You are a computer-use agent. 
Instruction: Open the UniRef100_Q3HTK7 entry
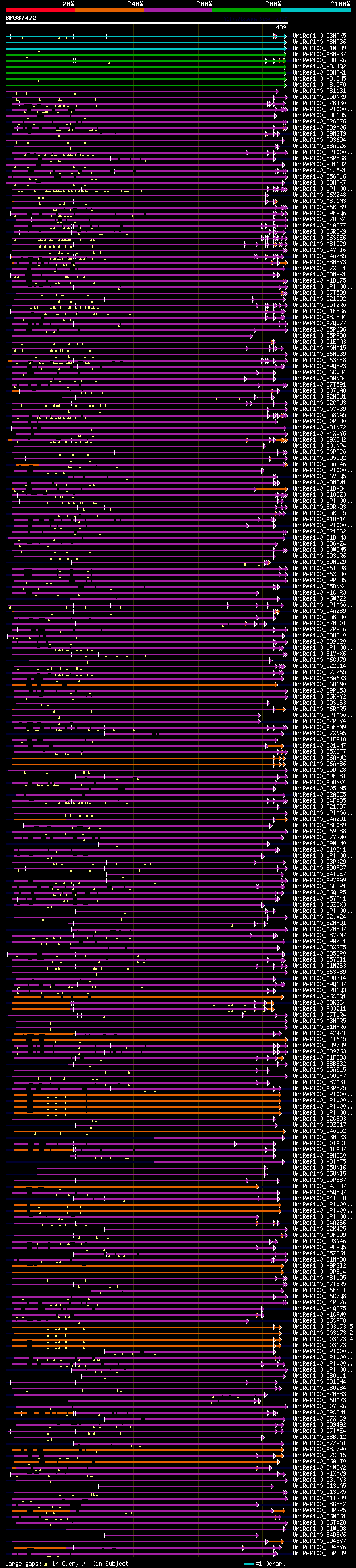(x=319, y=182)
